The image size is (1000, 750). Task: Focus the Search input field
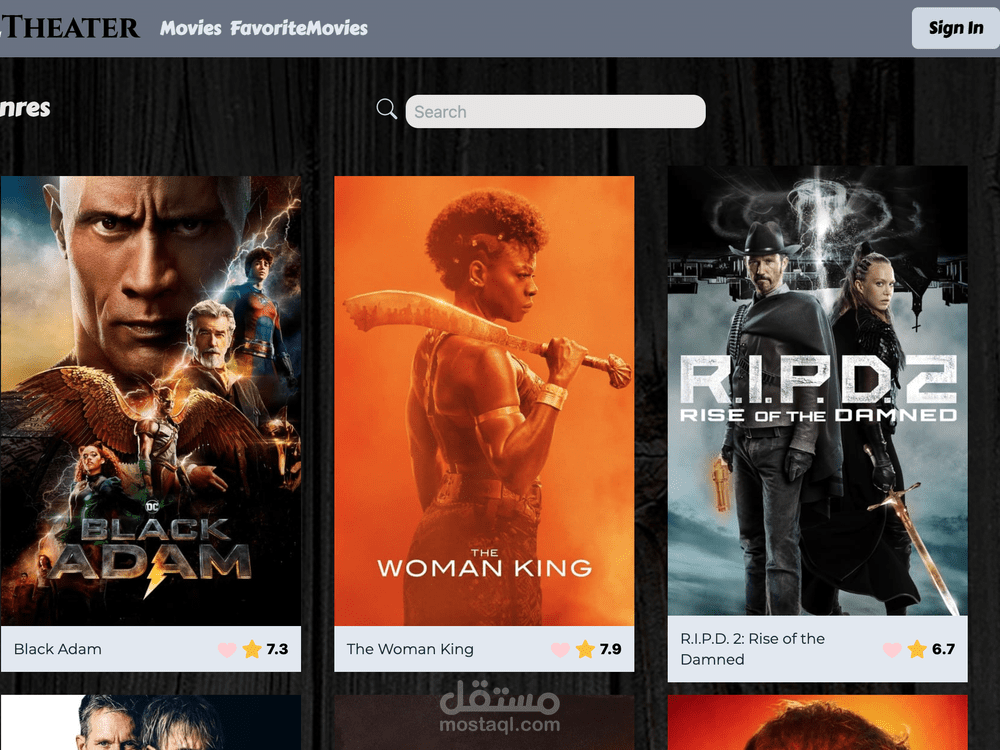pyautogui.click(x=555, y=112)
